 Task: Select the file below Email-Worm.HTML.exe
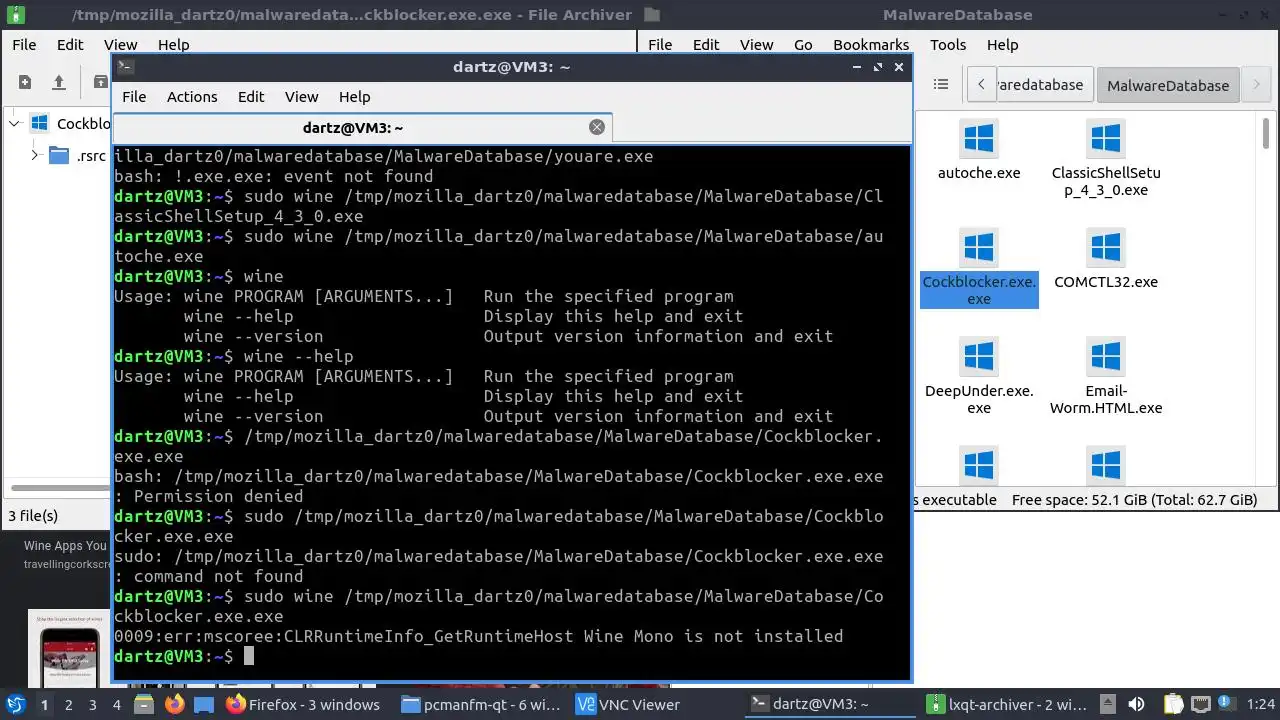1106,467
